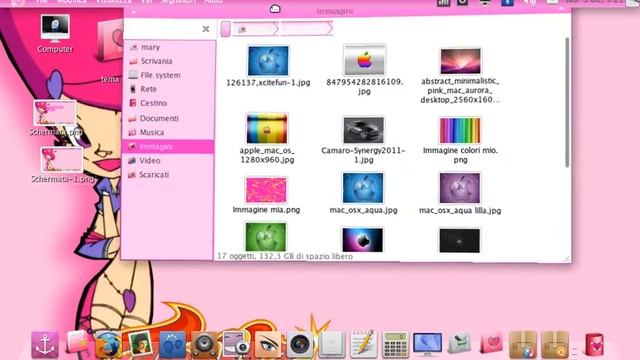Click status text "17 oggetti, 132,3 GB di spazio libero"

285,256
